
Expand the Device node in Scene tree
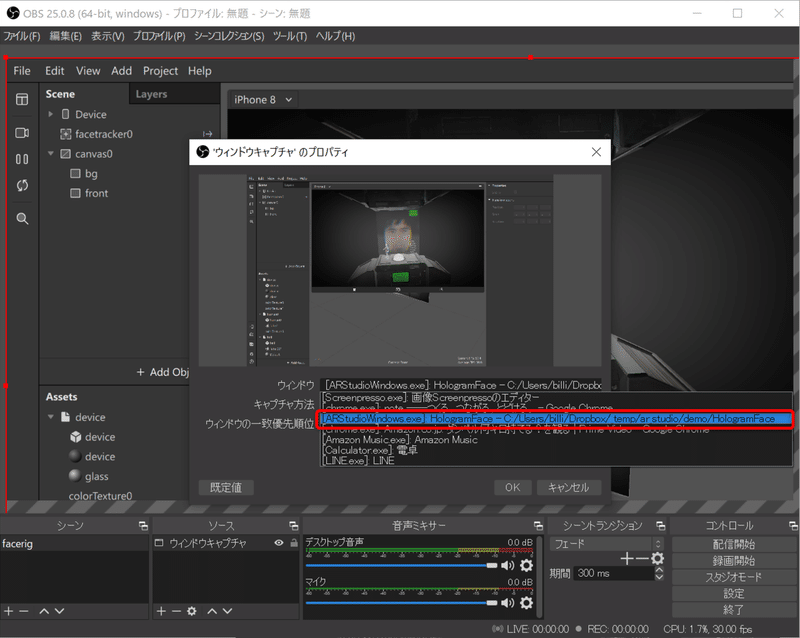click(x=51, y=114)
